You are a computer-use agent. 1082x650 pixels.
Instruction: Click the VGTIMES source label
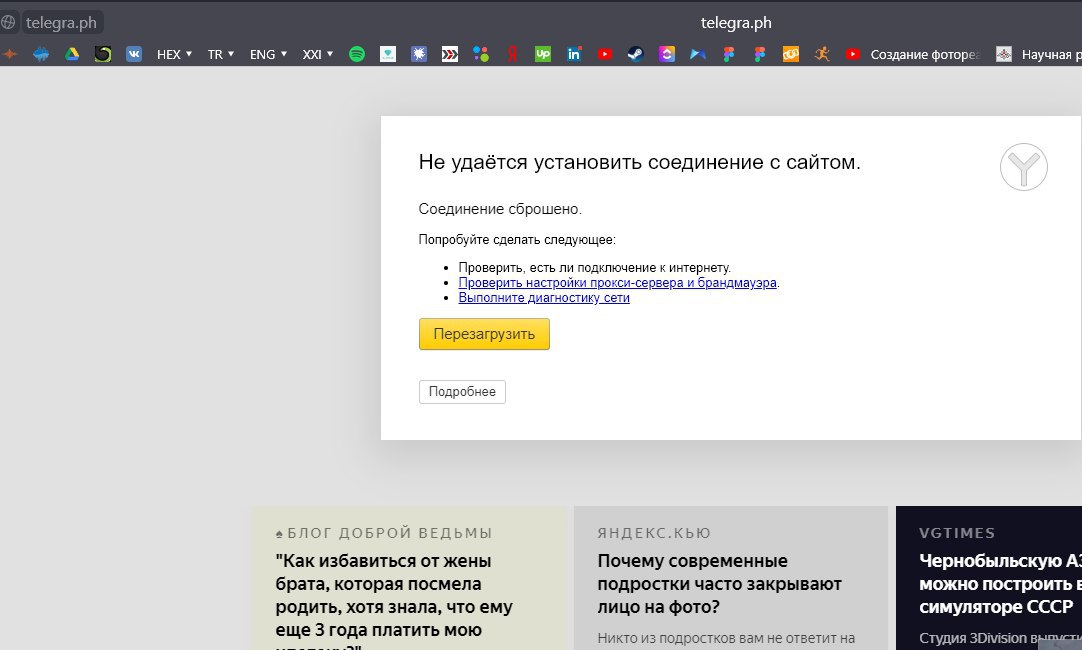click(x=957, y=533)
